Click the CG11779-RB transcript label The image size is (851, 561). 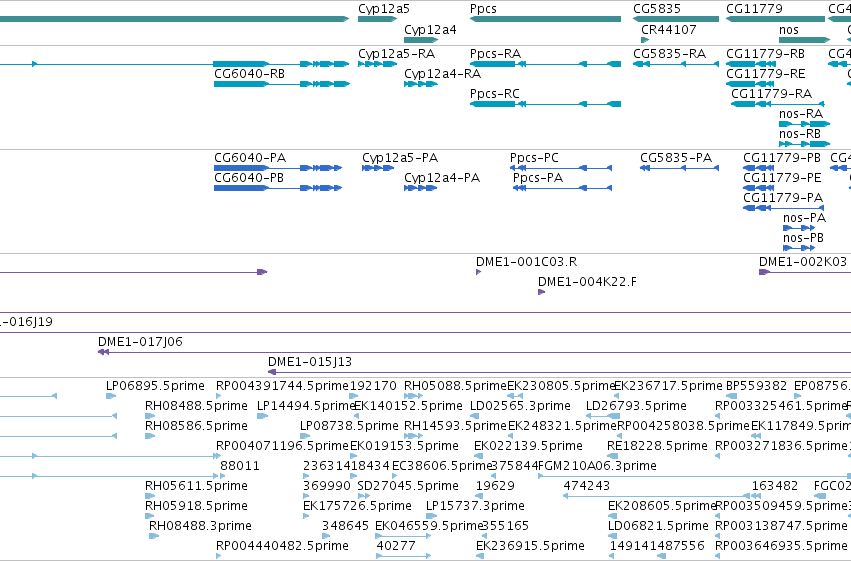point(765,54)
